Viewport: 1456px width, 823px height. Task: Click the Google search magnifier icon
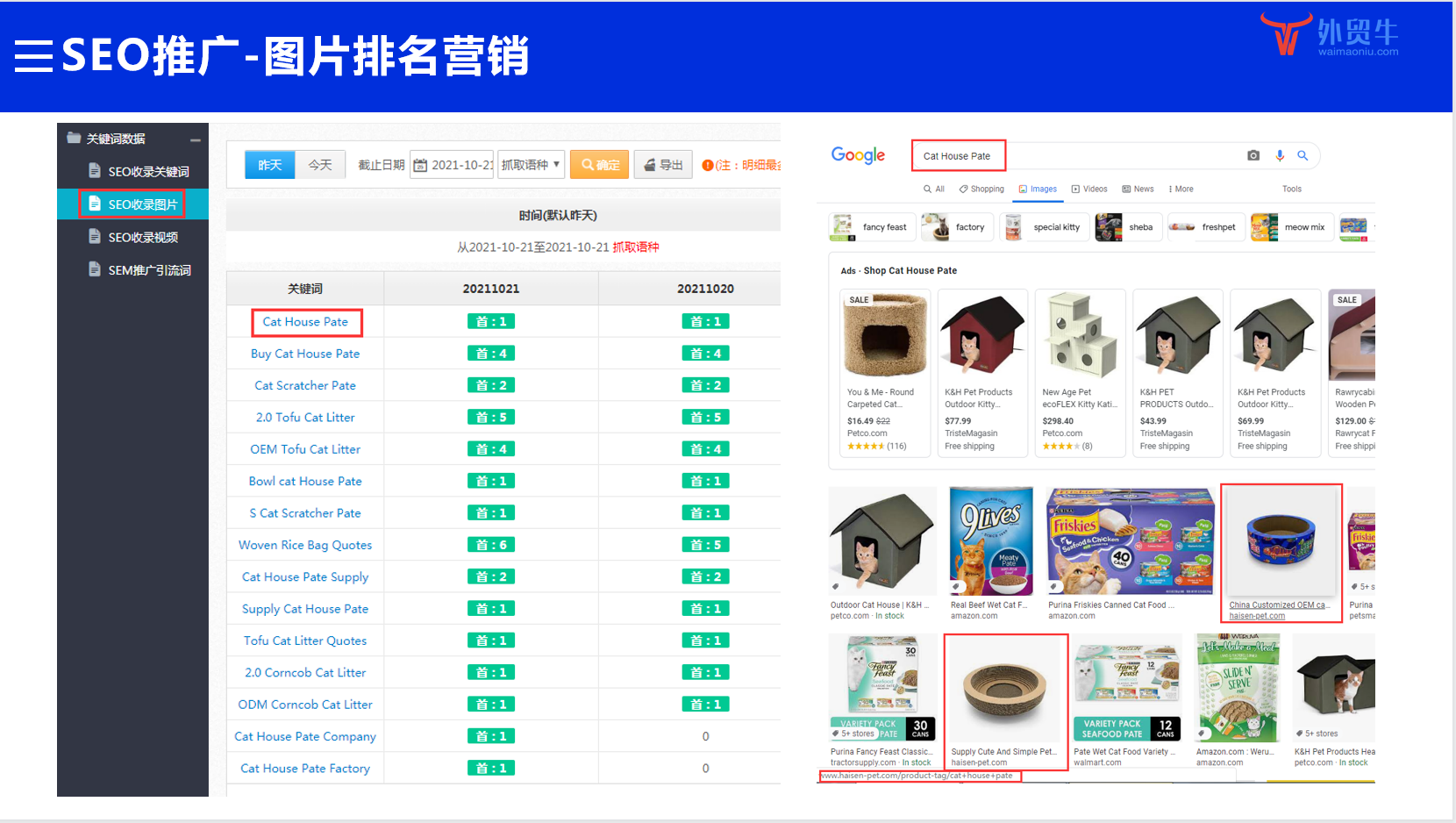(1303, 155)
